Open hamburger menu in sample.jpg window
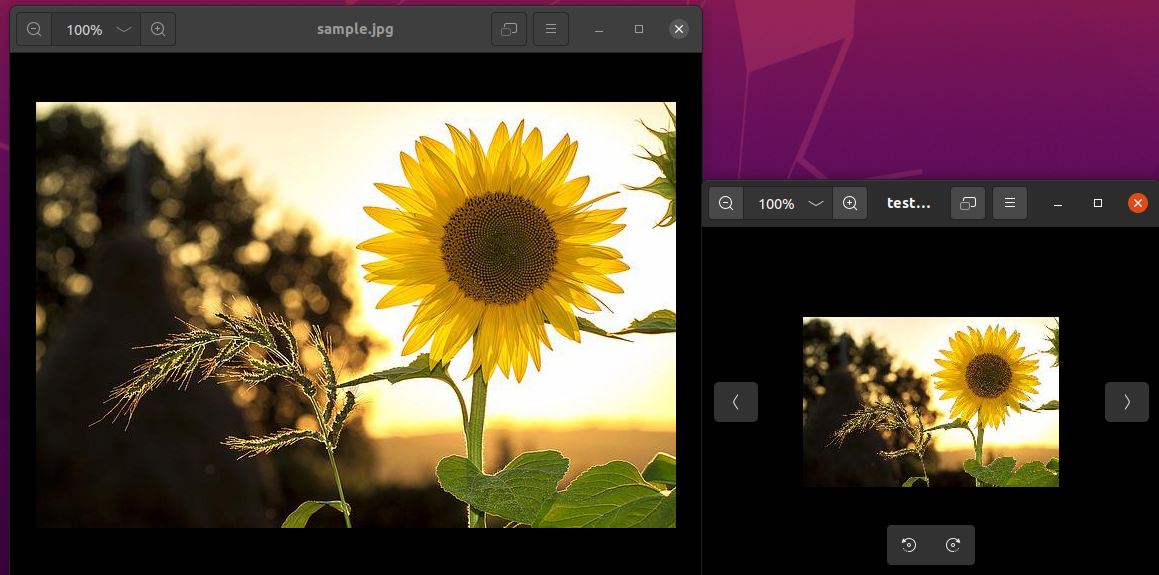Screen dimensions: 1159x575 coord(551,30)
